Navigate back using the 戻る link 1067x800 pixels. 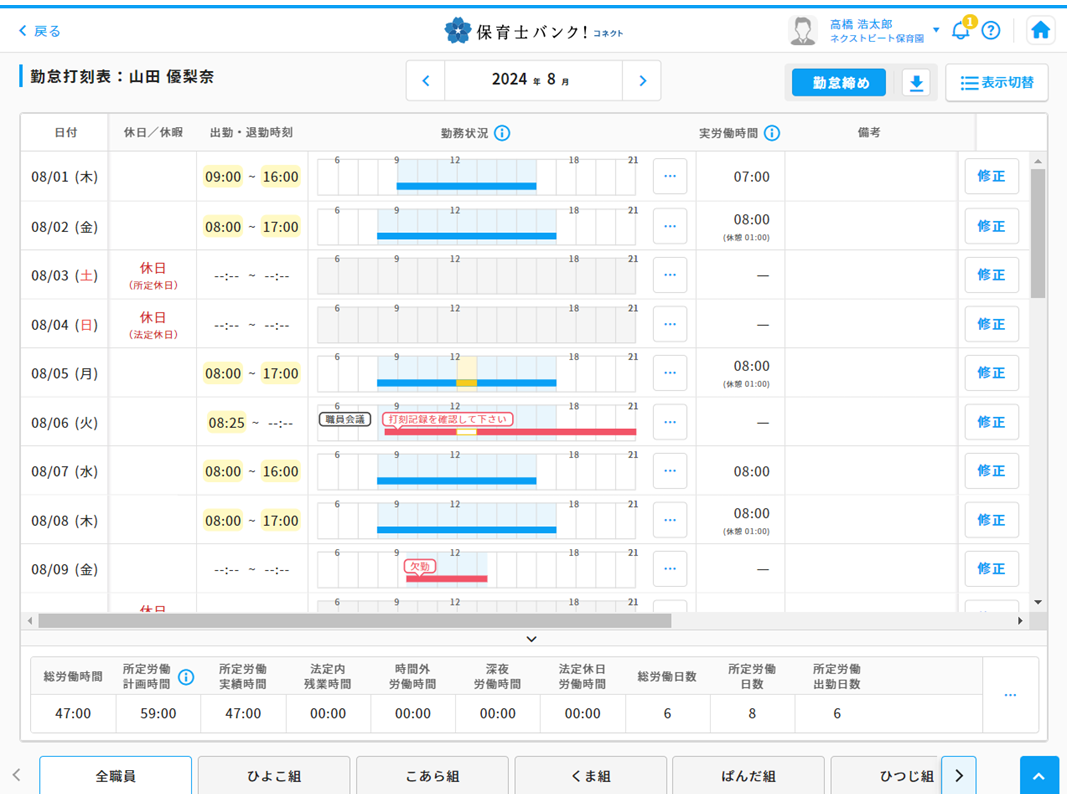[41, 31]
